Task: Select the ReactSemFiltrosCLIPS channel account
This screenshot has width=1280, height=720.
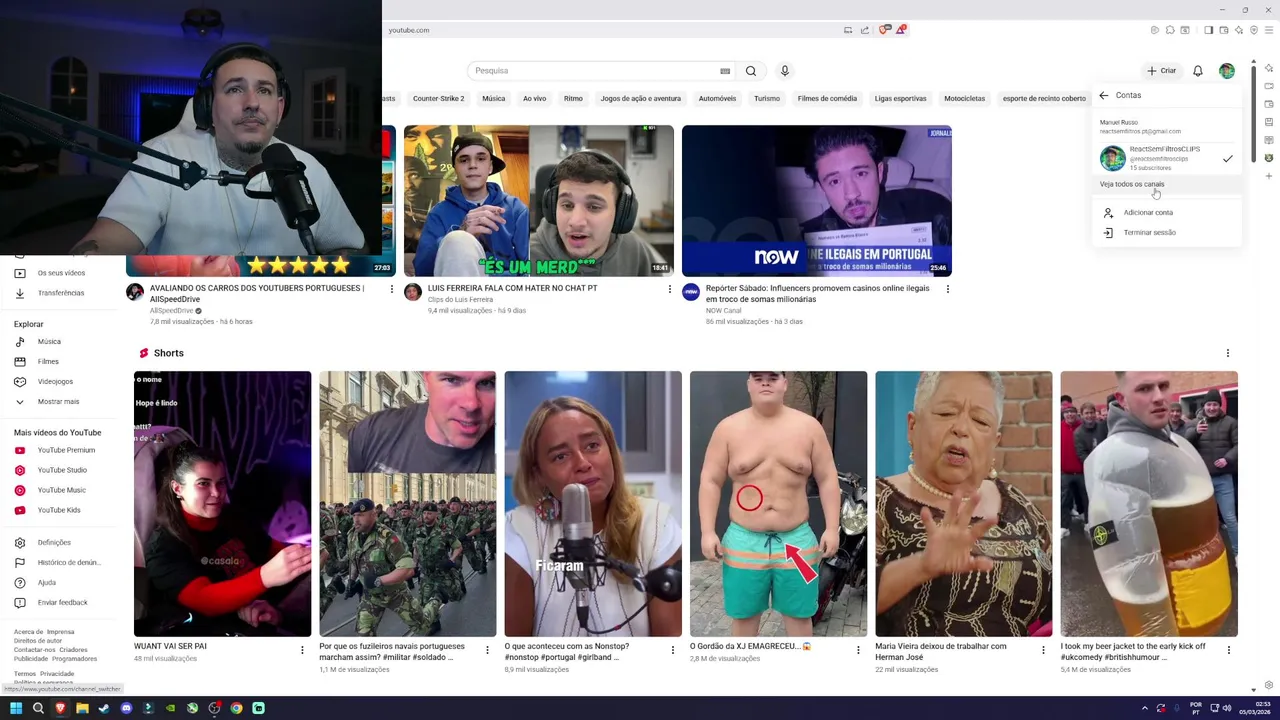Action: (1166, 158)
